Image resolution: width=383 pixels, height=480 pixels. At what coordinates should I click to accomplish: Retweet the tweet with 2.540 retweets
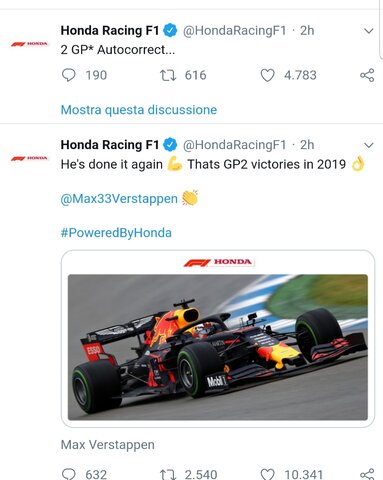tap(168, 474)
